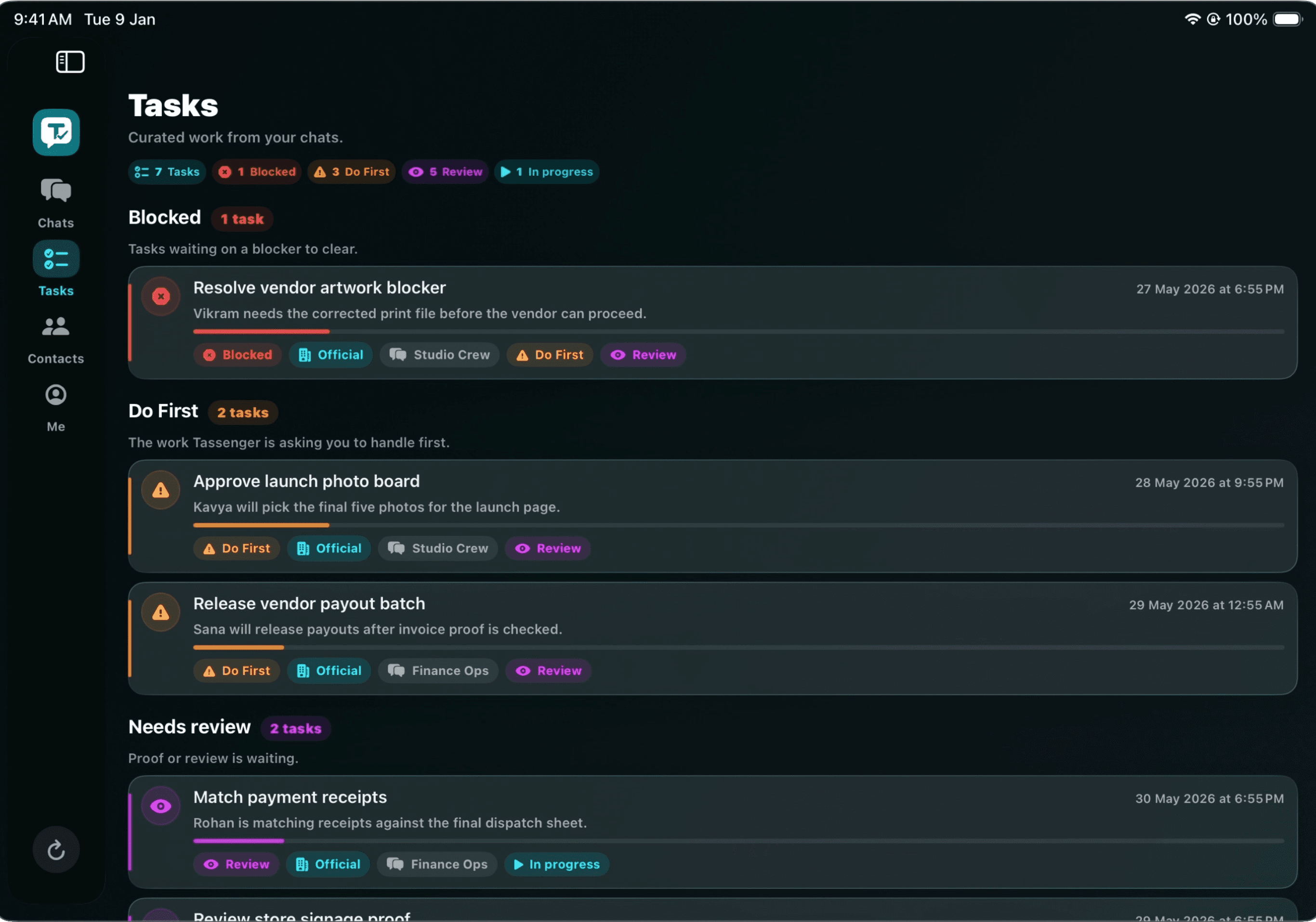
Task: Open Release vendor payout batch task
Action: click(712, 639)
